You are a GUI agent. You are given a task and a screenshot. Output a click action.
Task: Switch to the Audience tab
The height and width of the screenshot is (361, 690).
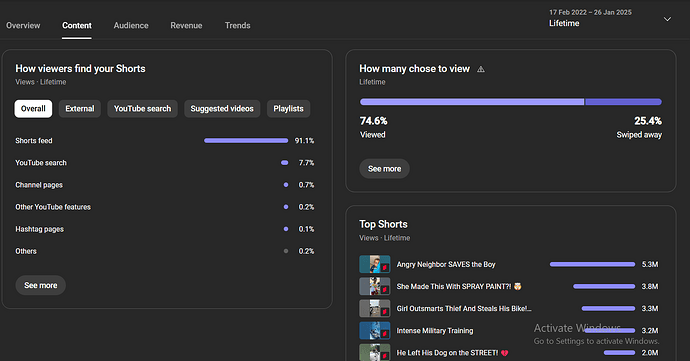(131, 26)
